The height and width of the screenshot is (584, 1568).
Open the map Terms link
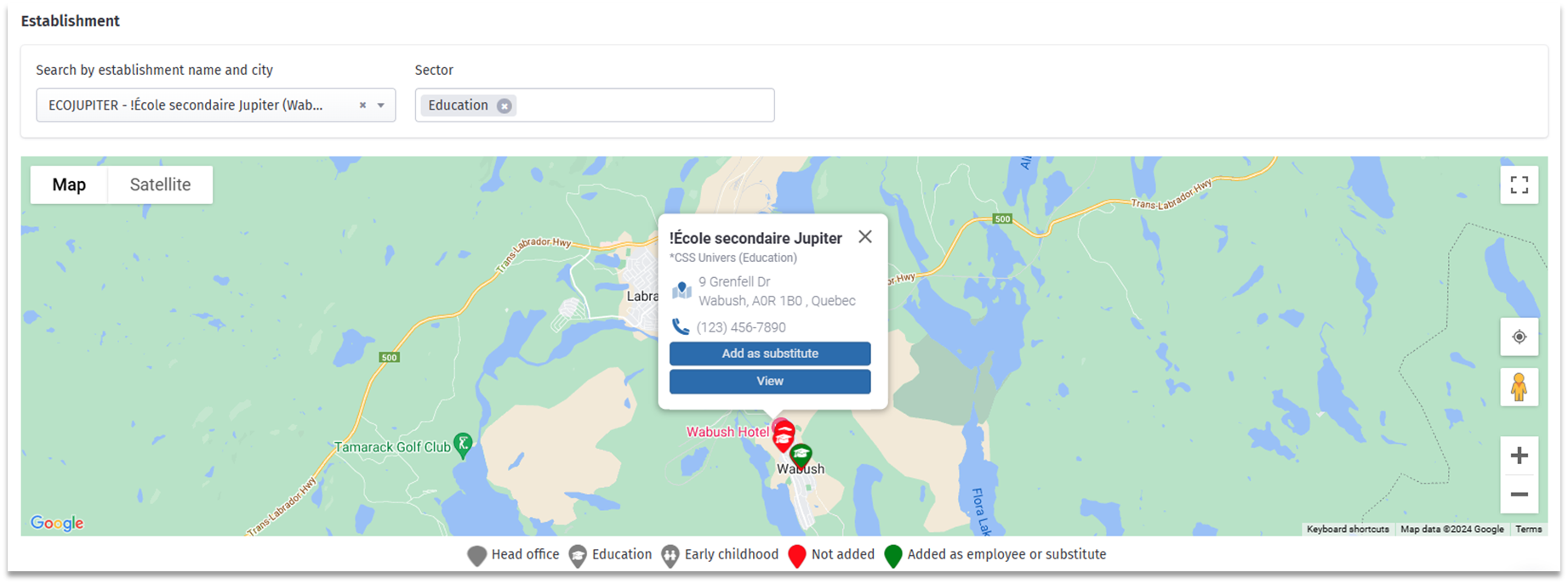(1528, 529)
